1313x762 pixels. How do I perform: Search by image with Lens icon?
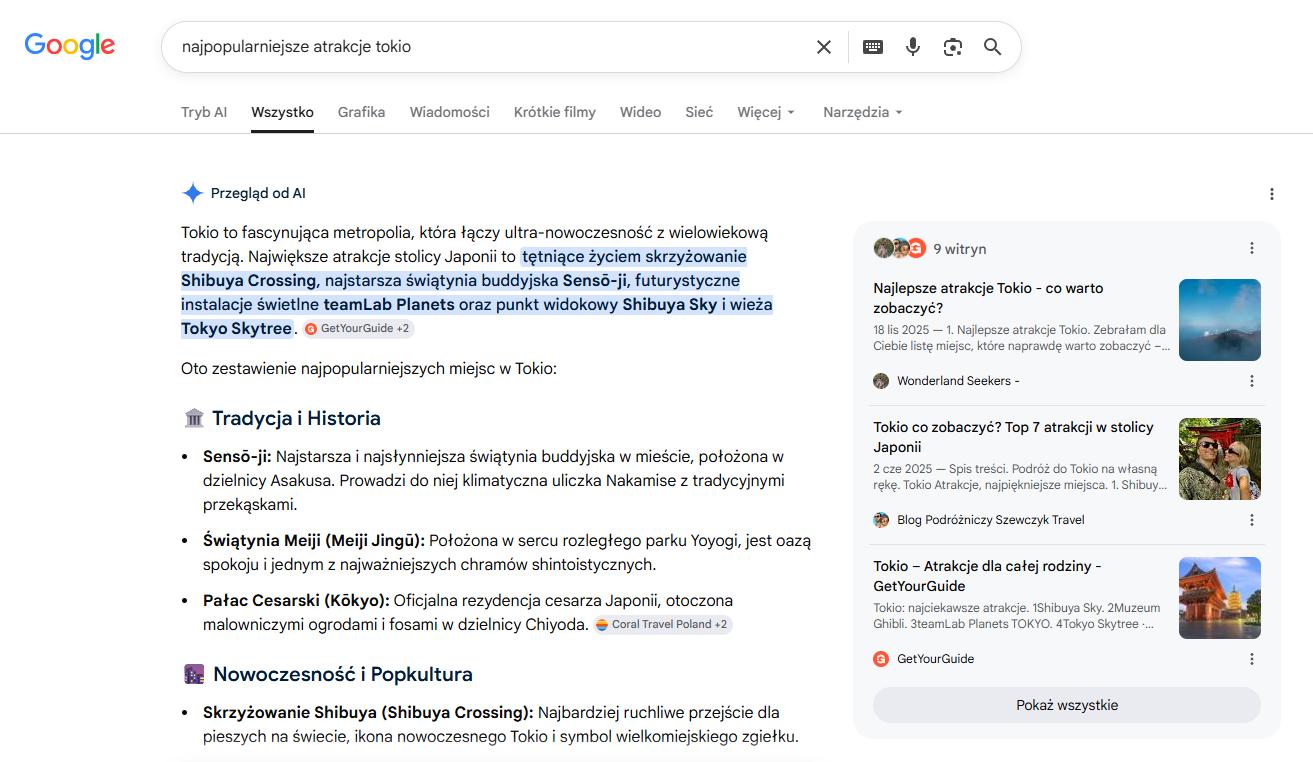tap(953, 47)
